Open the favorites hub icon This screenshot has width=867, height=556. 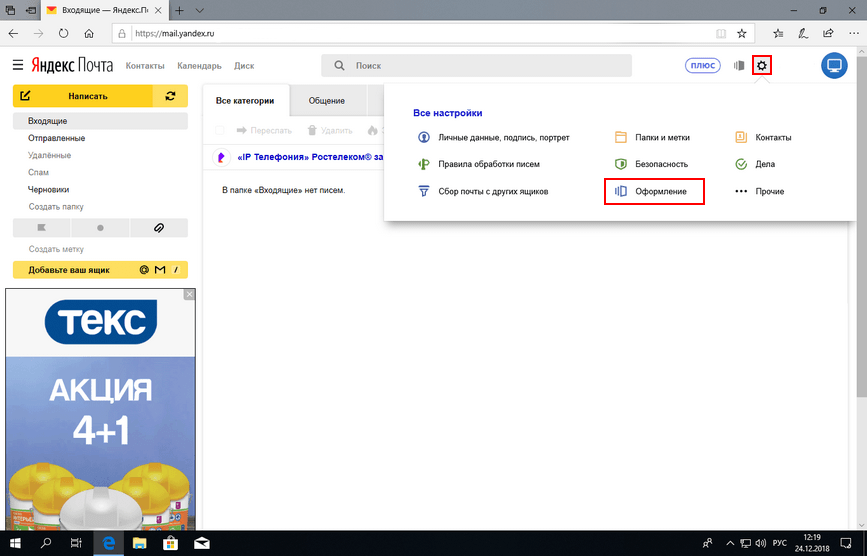[778, 34]
